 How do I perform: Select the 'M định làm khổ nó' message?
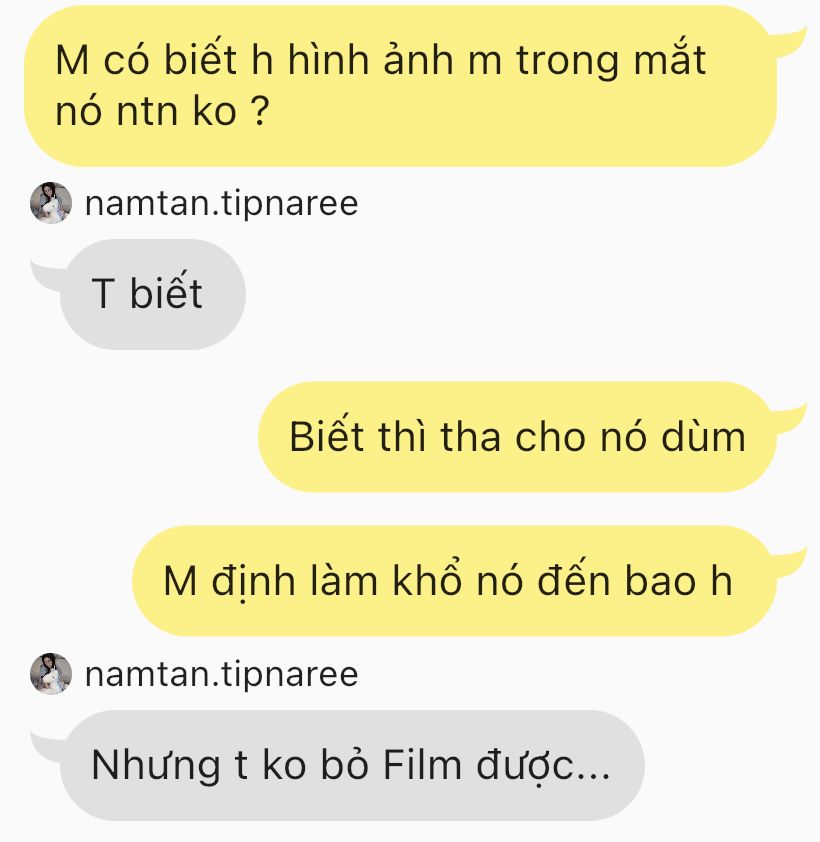454,581
